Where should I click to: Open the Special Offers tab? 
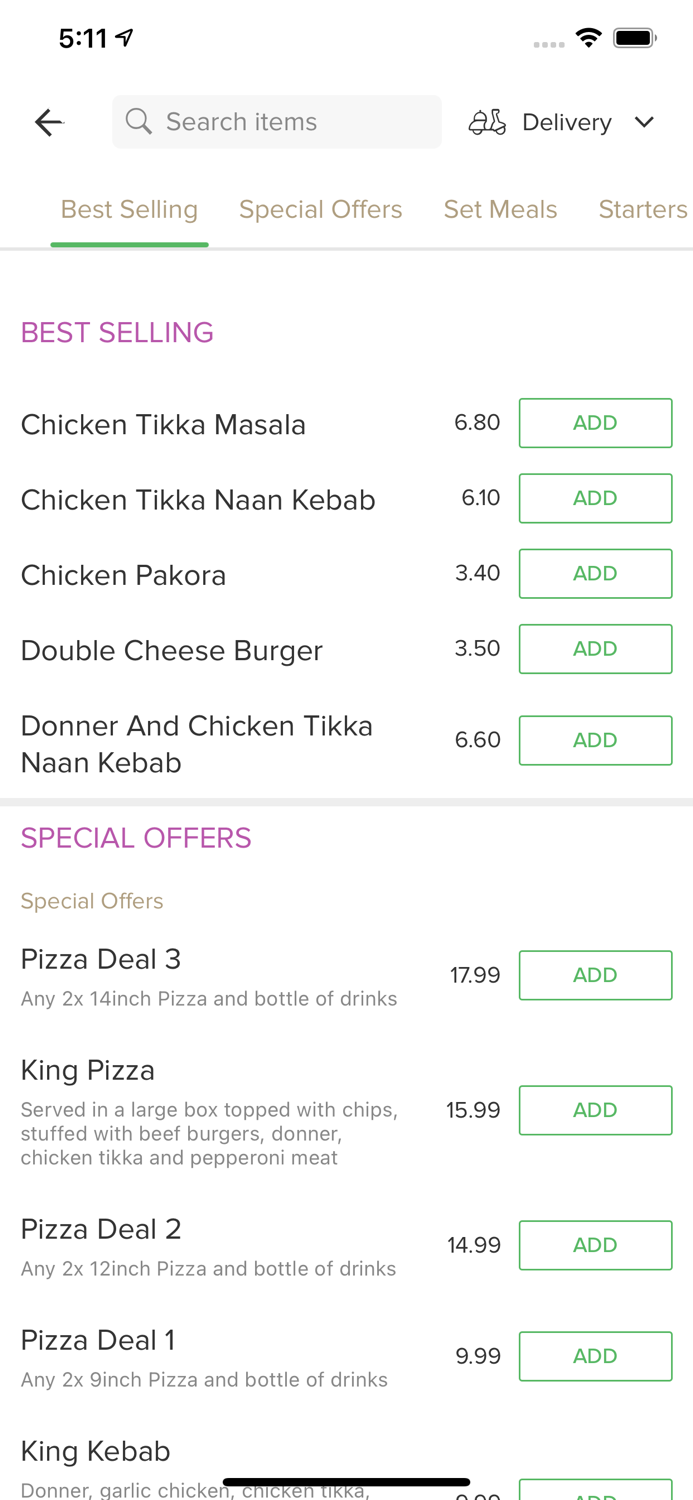tap(320, 209)
